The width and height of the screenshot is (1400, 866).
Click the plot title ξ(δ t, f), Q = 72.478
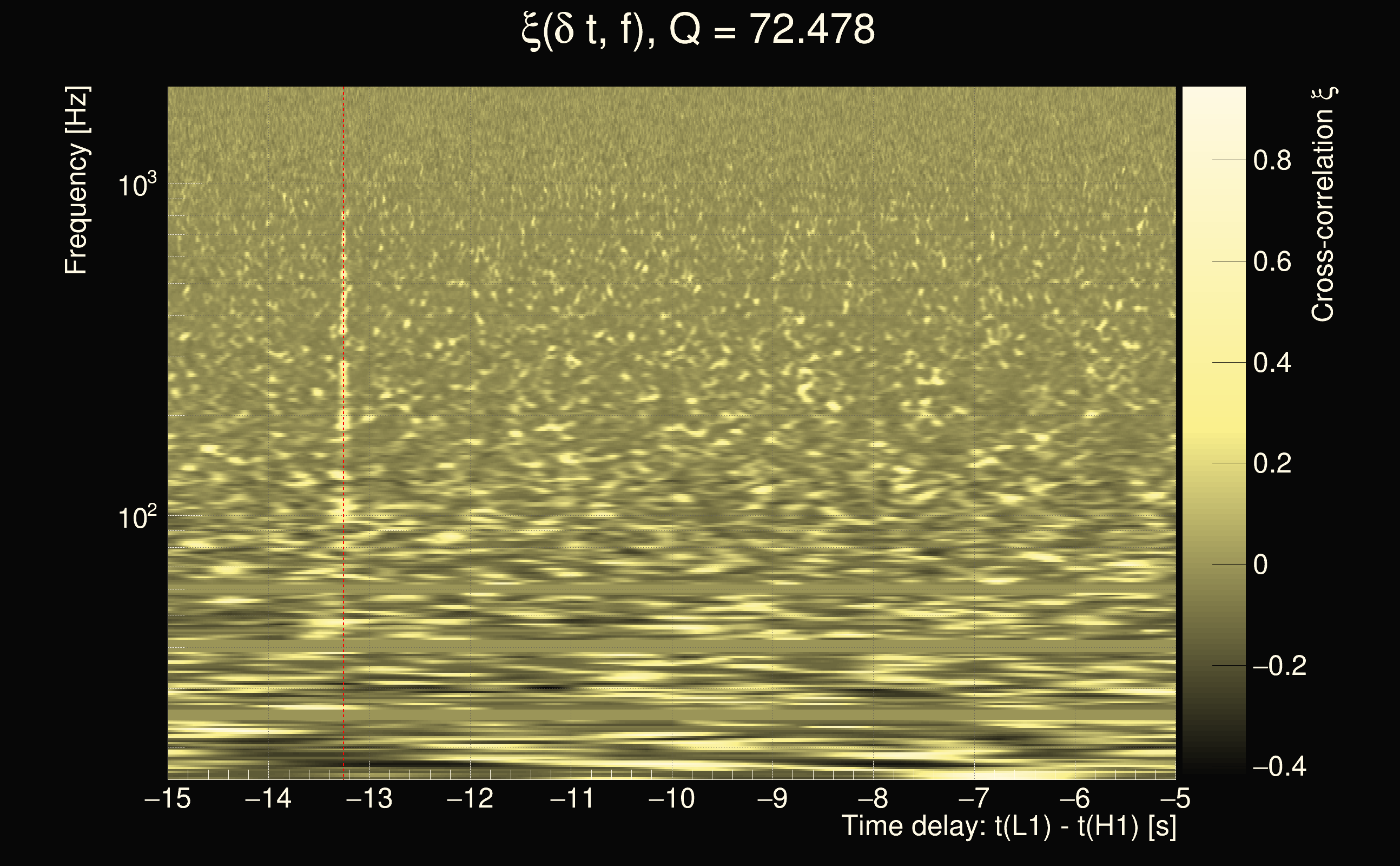[x=698, y=30]
